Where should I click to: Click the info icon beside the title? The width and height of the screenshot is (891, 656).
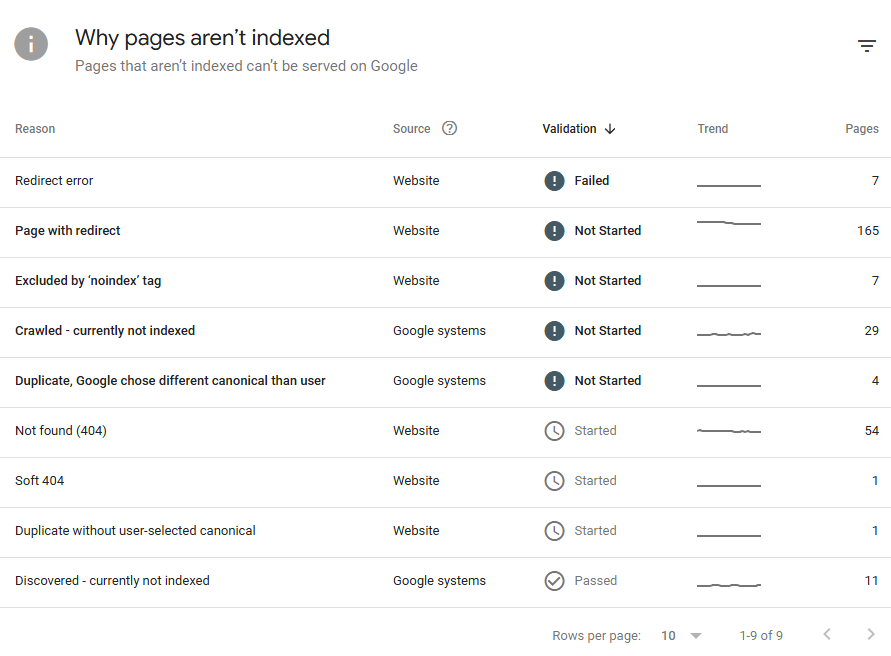31,44
